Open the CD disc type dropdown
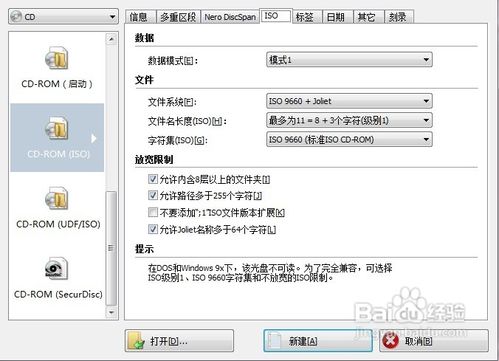Image resolution: width=499 pixels, height=361 pixels. (63, 17)
